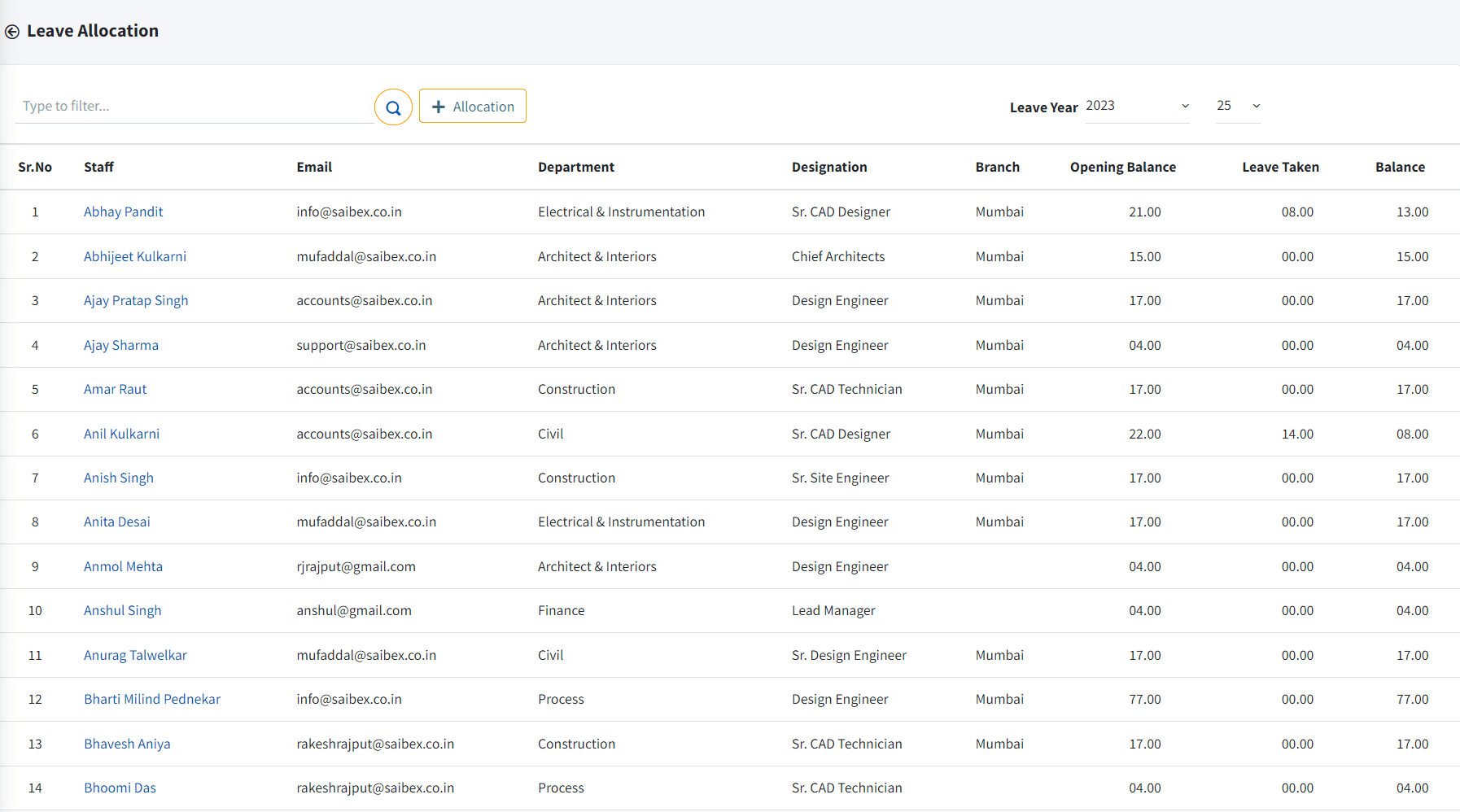The width and height of the screenshot is (1460, 812).
Task: Click opening balance 77.00
Action: [1145, 699]
